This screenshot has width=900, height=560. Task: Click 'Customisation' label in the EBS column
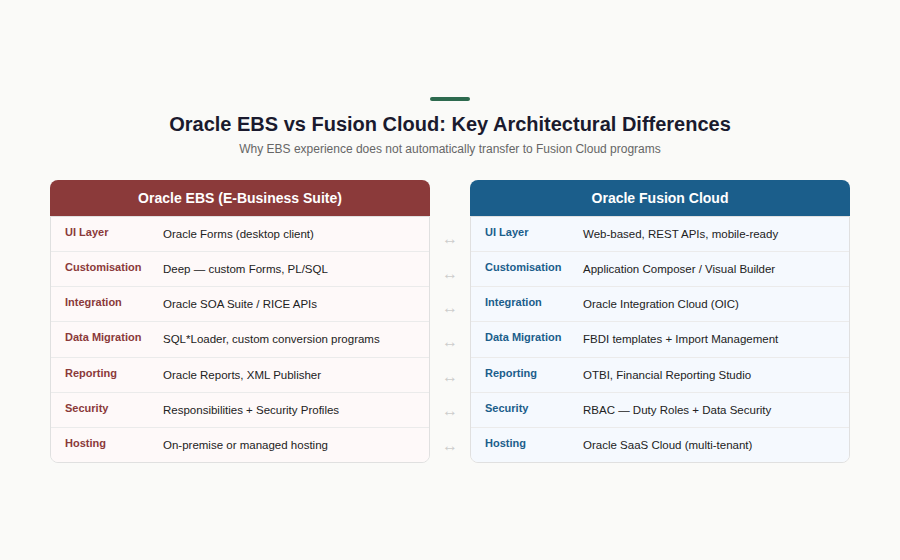click(103, 267)
